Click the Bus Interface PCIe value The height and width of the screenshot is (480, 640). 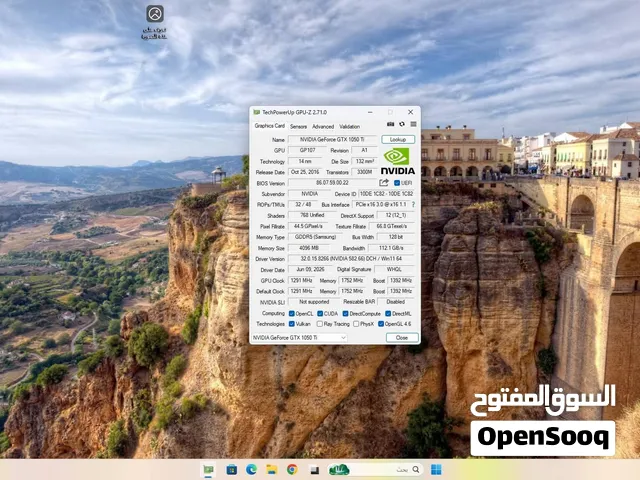pos(380,204)
